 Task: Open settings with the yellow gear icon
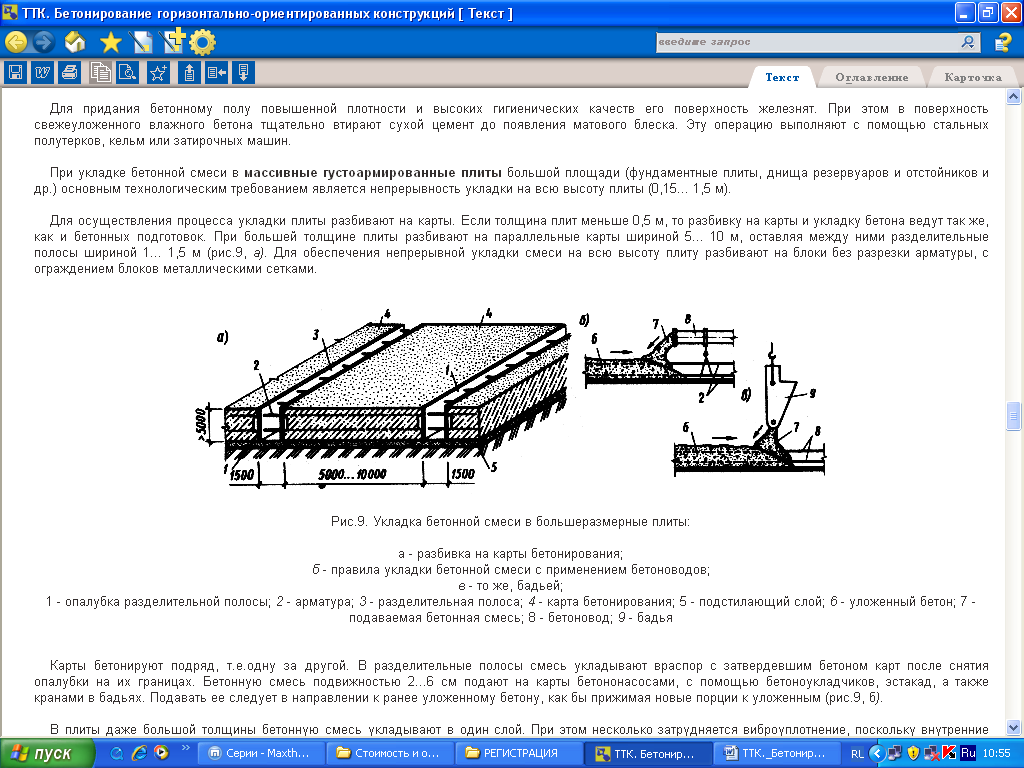click(x=202, y=42)
